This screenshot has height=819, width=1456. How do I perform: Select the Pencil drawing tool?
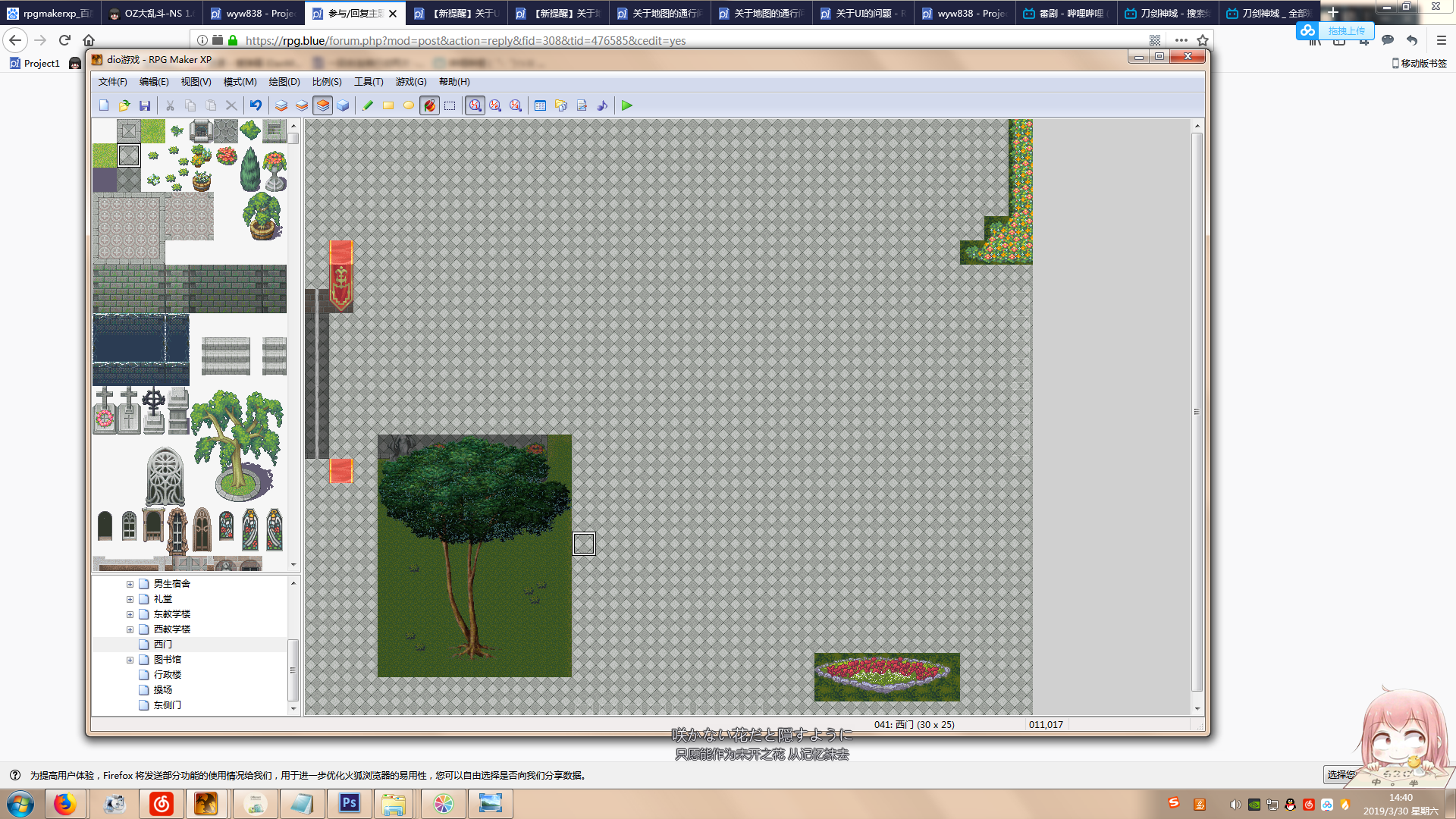(368, 105)
